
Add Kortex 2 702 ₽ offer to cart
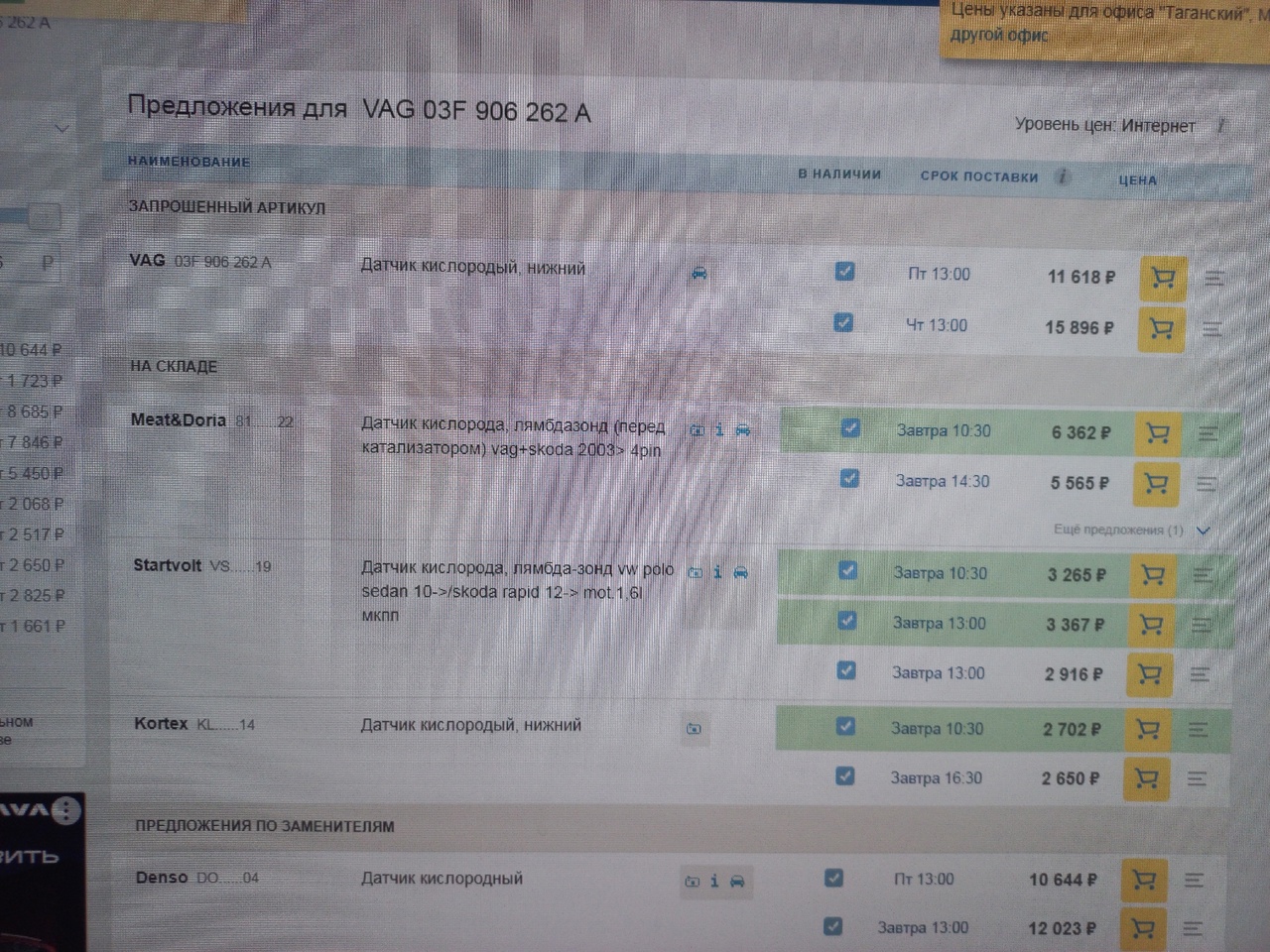pos(1147,730)
